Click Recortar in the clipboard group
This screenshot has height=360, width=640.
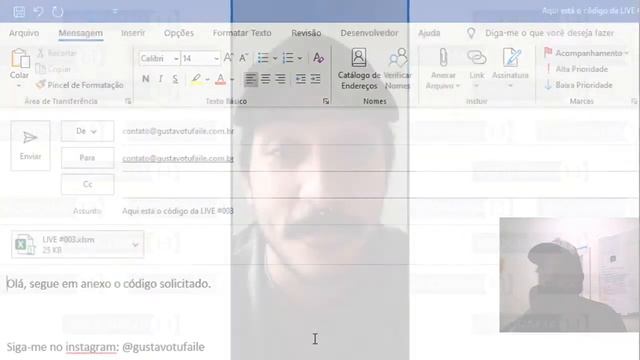tap(57, 53)
